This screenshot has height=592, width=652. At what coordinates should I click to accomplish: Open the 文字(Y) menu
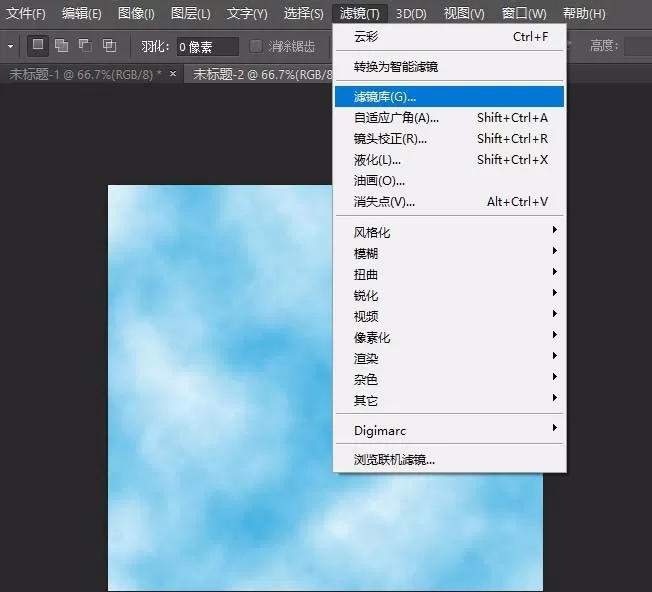(x=247, y=13)
